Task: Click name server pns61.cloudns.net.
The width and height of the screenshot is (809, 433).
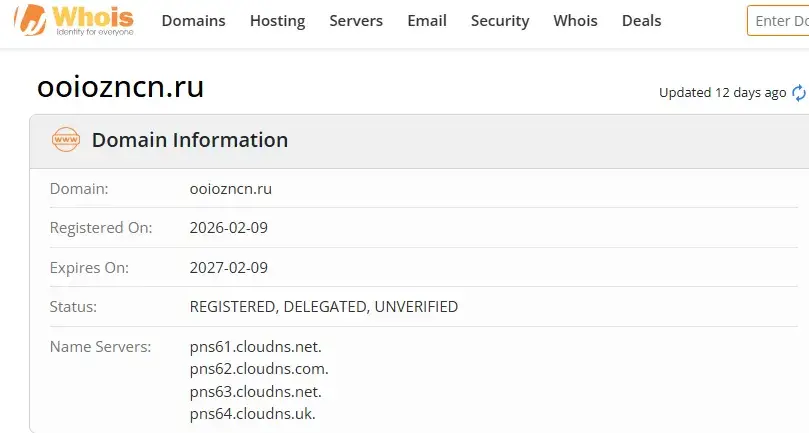Action: tap(255, 347)
